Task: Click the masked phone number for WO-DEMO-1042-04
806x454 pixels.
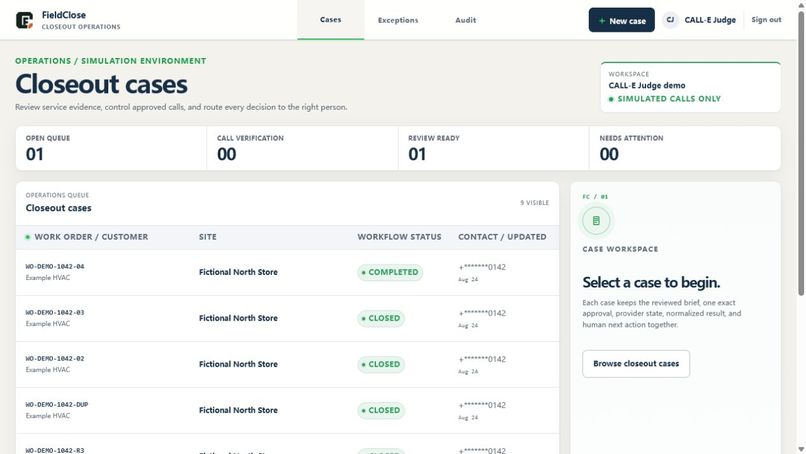Action: pyautogui.click(x=482, y=267)
